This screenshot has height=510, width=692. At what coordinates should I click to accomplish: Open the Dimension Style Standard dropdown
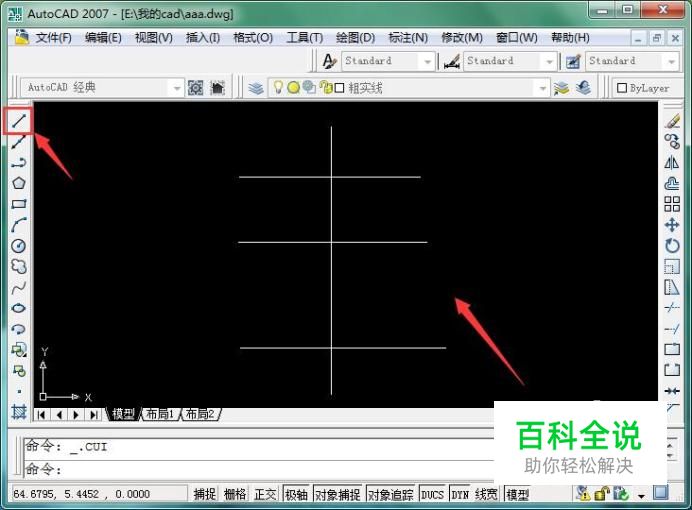[510, 61]
